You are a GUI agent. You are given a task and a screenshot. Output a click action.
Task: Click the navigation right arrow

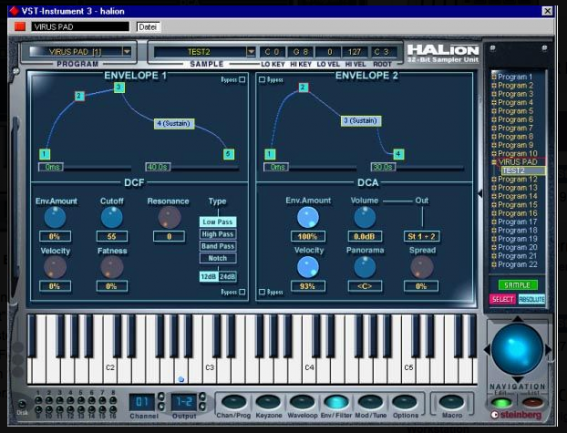pos(548,349)
